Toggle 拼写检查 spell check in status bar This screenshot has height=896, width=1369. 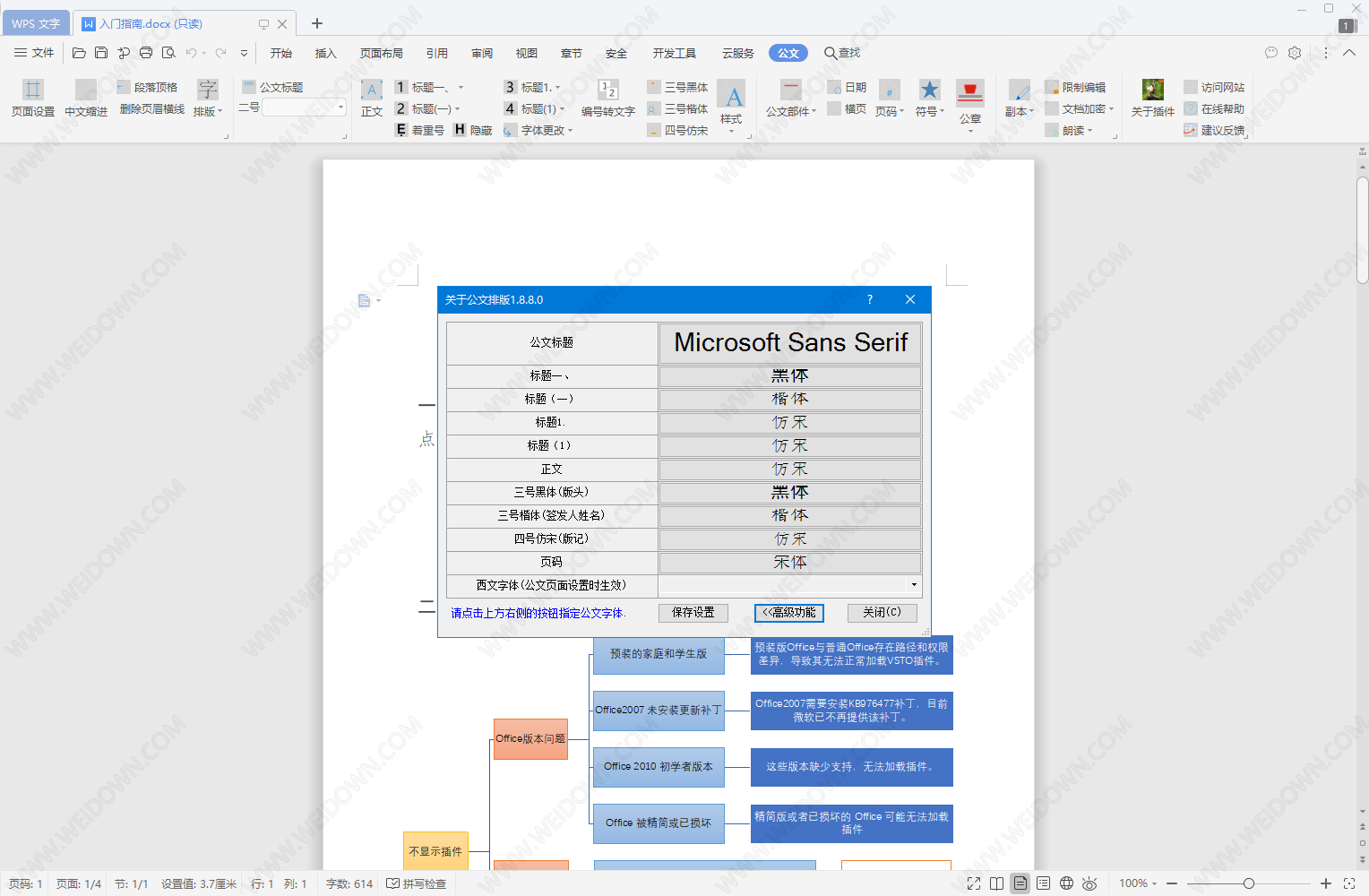click(x=416, y=883)
